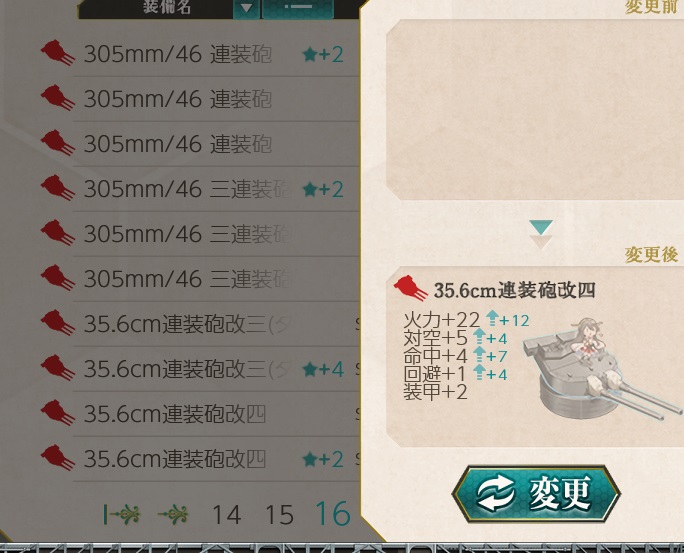Click the turret fairy equipment illustration
The height and width of the screenshot is (553, 684).
[602, 369]
